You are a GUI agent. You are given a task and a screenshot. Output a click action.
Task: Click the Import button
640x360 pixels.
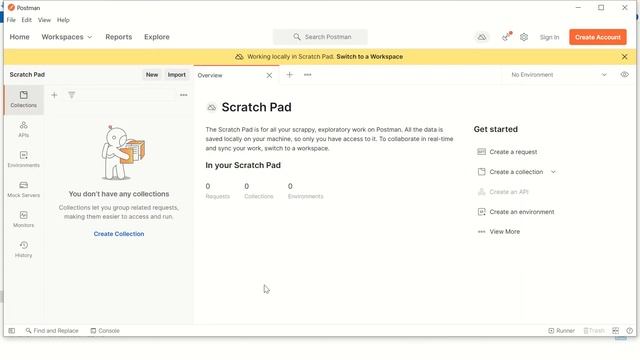pos(177,75)
